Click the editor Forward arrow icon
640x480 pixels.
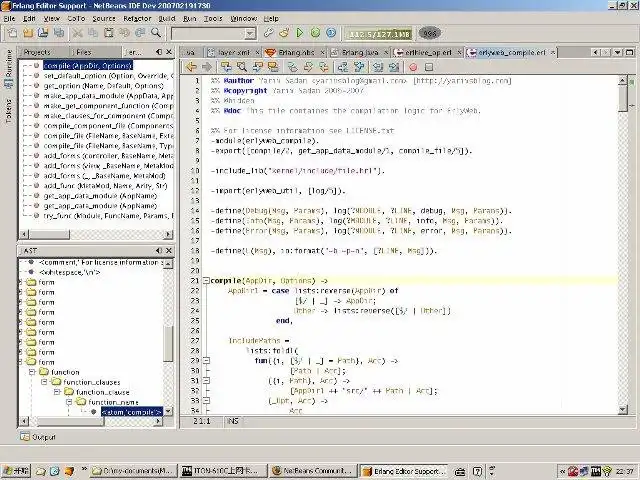click(x=207, y=67)
